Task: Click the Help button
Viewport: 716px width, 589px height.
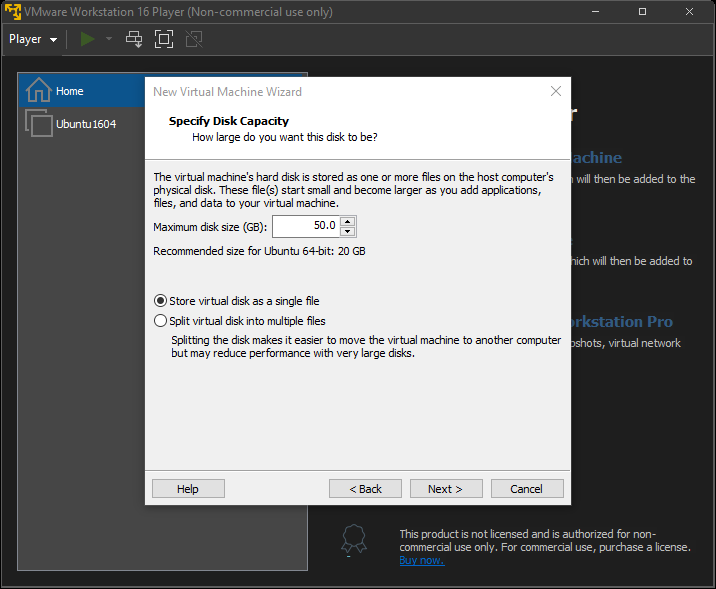Action: [x=188, y=489]
